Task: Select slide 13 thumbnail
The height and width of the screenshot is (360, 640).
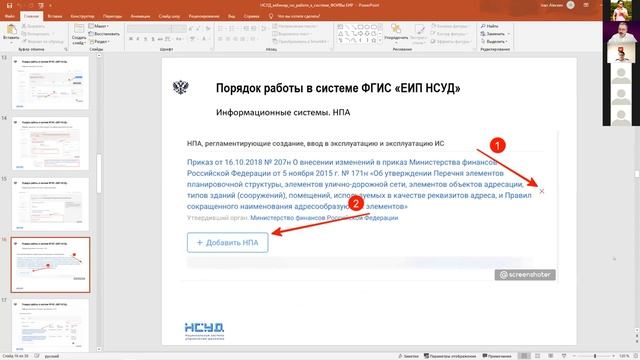Action: click(51, 82)
